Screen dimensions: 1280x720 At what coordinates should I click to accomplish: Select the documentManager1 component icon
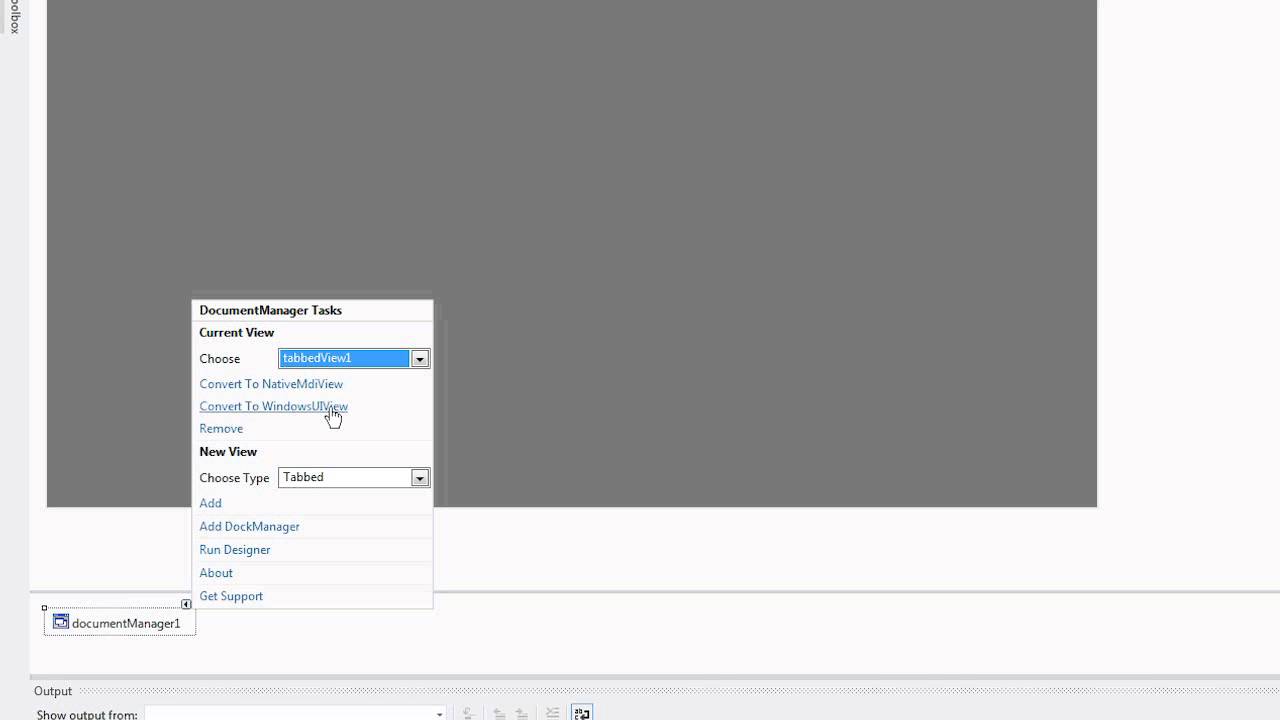tap(61, 622)
